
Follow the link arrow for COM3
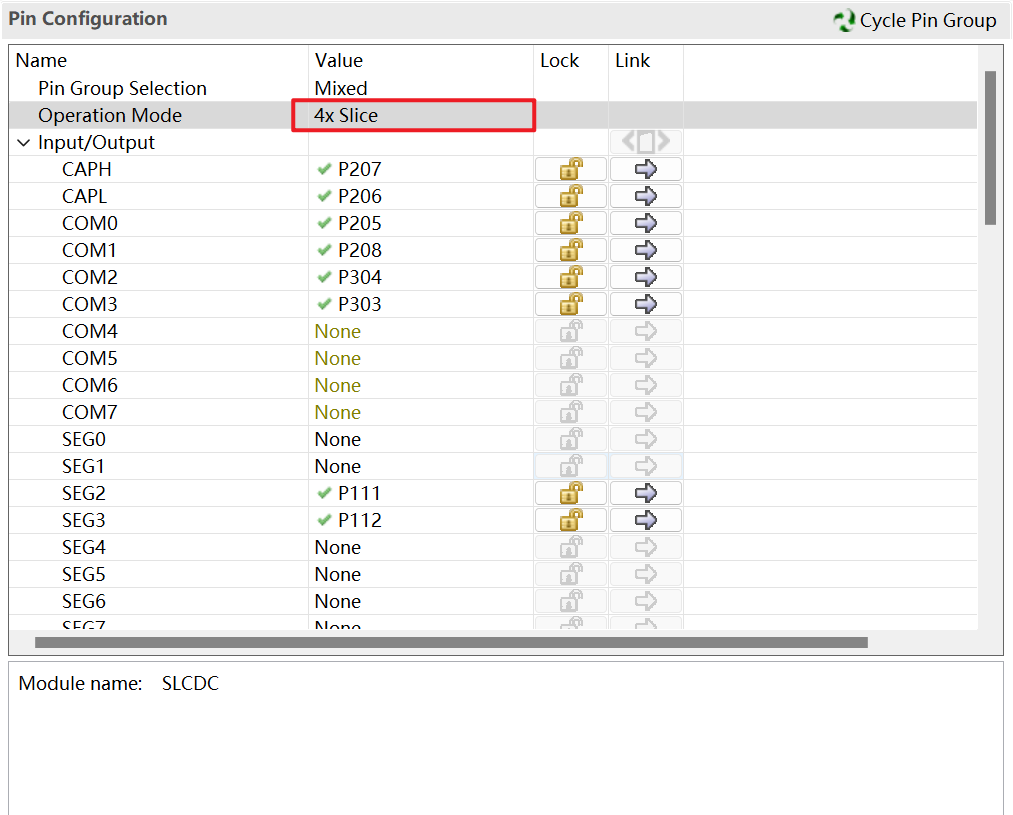[645, 304]
